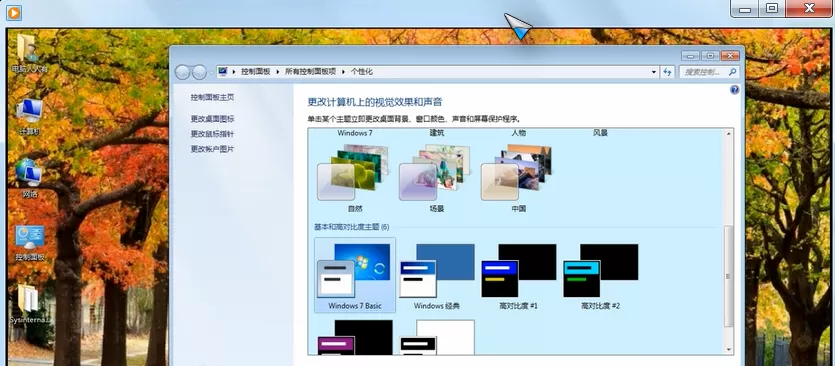Click the Forward navigation arrow
The height and width of the screenshot is (366, 835).
(x=199, y=72)
